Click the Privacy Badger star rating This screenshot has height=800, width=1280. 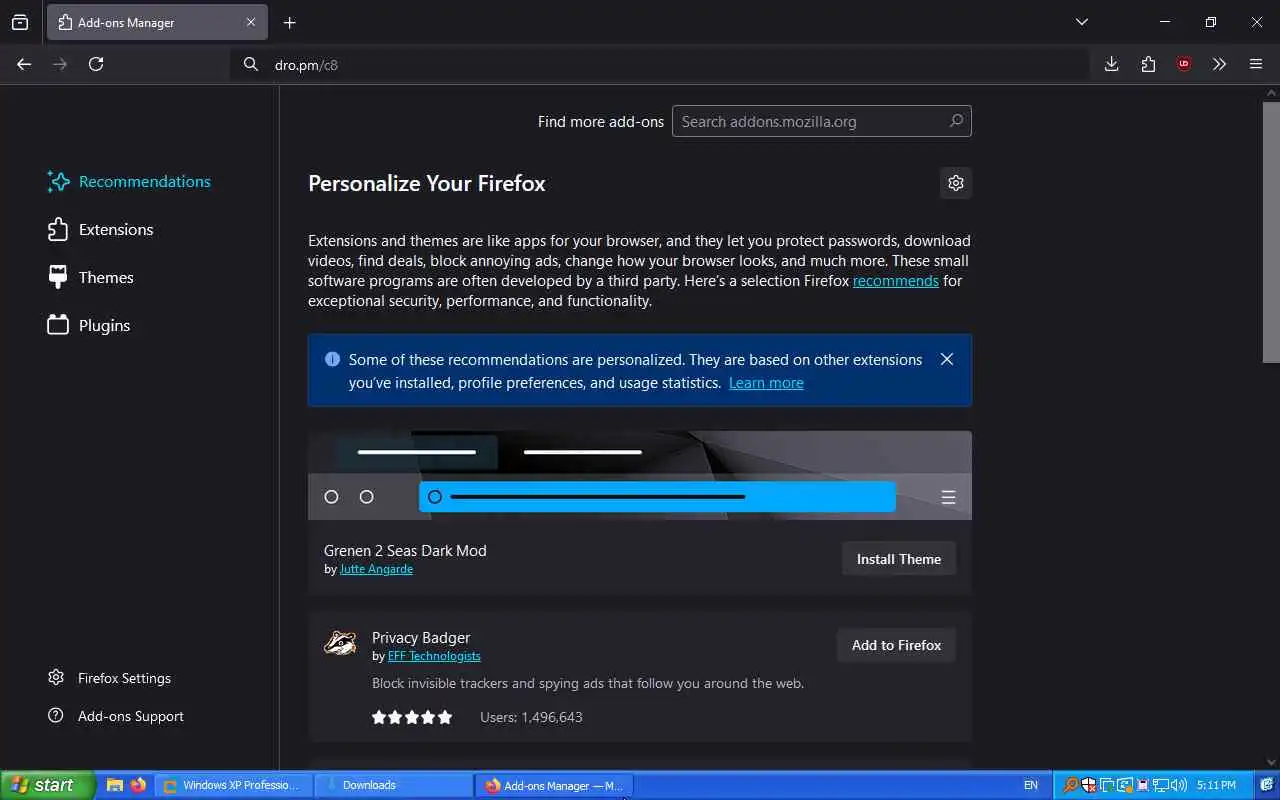pos(412,717)
